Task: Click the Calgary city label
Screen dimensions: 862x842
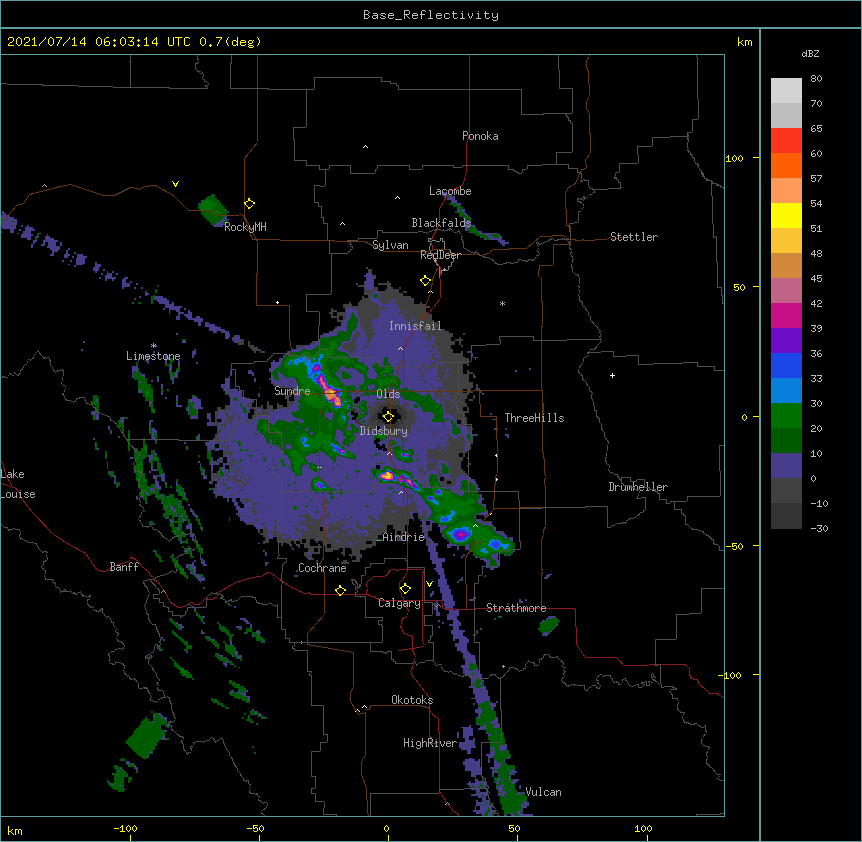Action: [399, 603]
